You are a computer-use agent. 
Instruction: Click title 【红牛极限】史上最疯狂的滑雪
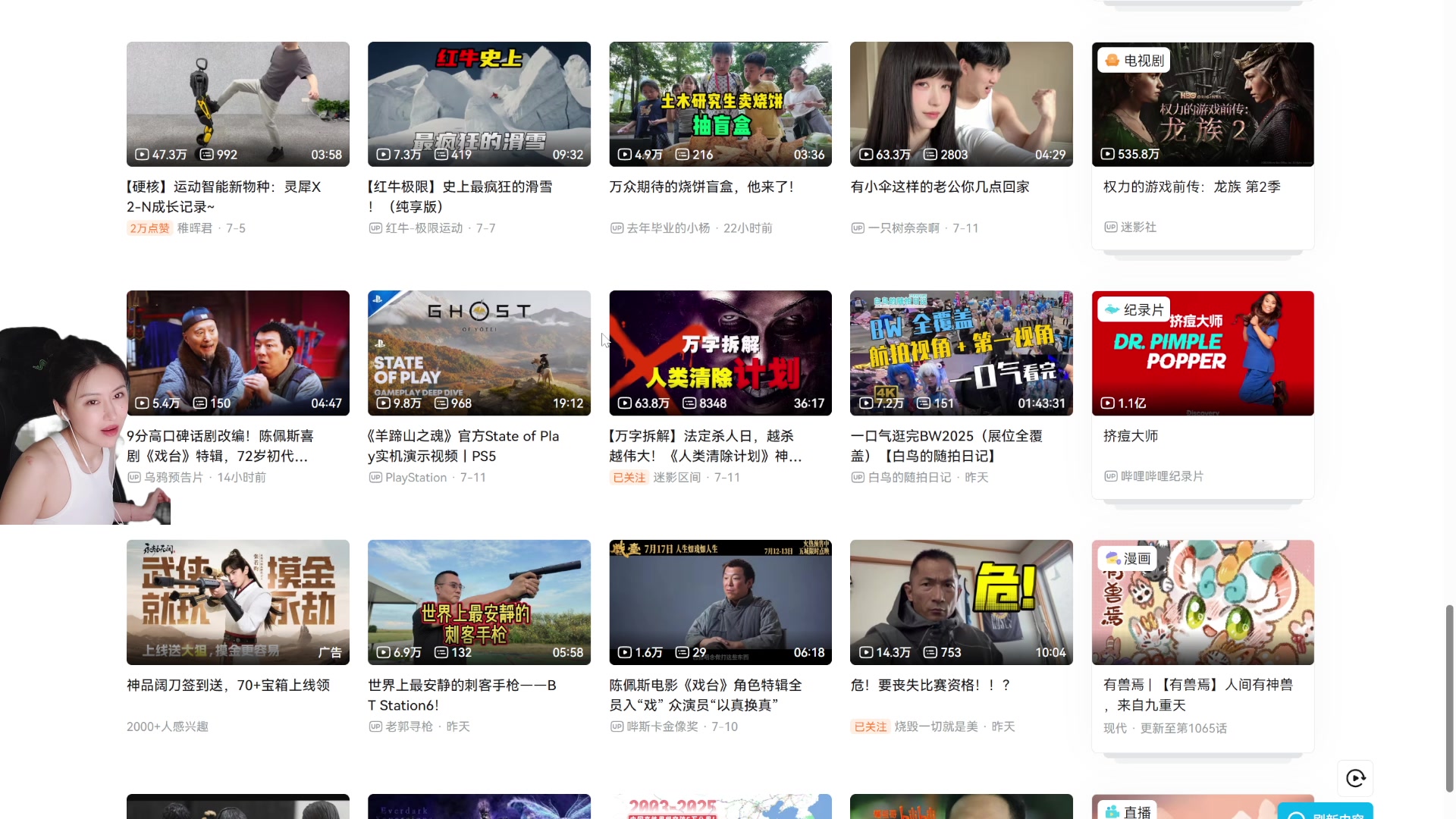(x=460, y=196)
